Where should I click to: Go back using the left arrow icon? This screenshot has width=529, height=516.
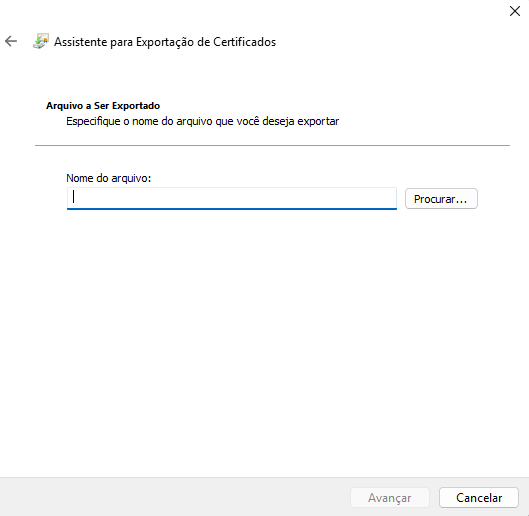click(11, 41)
